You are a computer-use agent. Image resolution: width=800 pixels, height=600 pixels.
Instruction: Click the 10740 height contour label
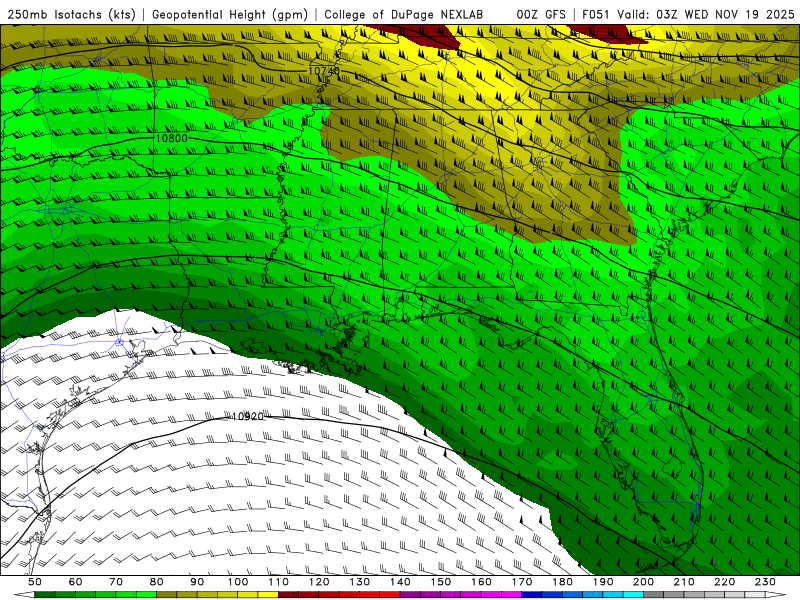[x=324, y=71]
